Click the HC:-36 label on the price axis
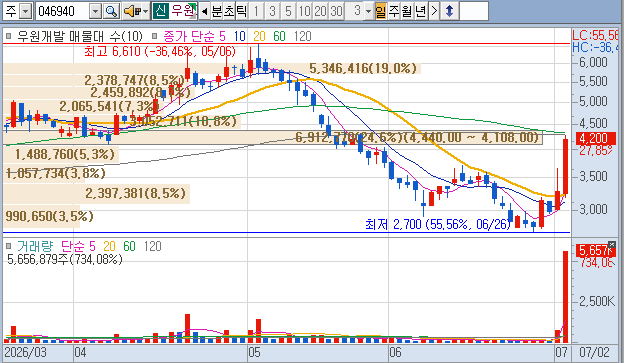The width and height of the screenshot is (624, 363). point(596,47)
